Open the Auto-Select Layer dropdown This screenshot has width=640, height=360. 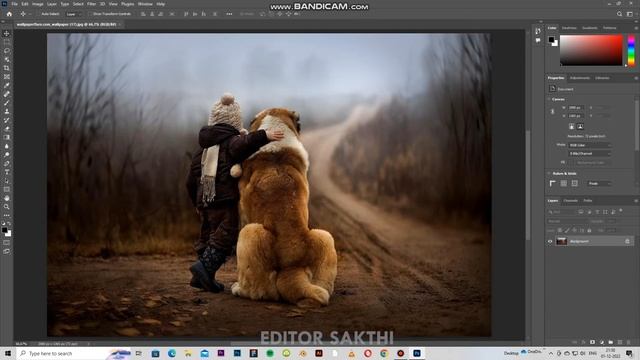point(73,14)
